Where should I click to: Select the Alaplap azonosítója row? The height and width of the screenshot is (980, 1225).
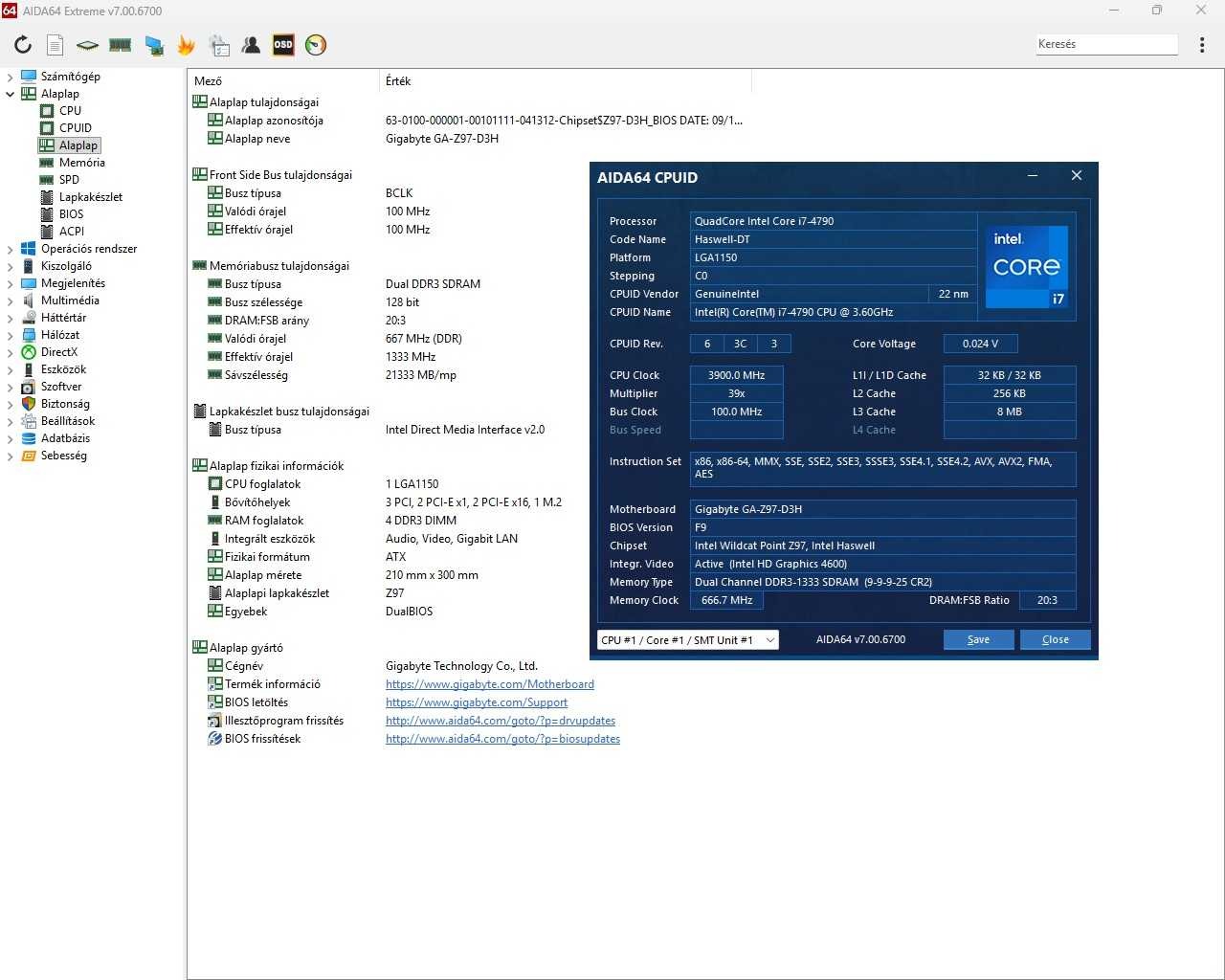(x=469, y=121)
